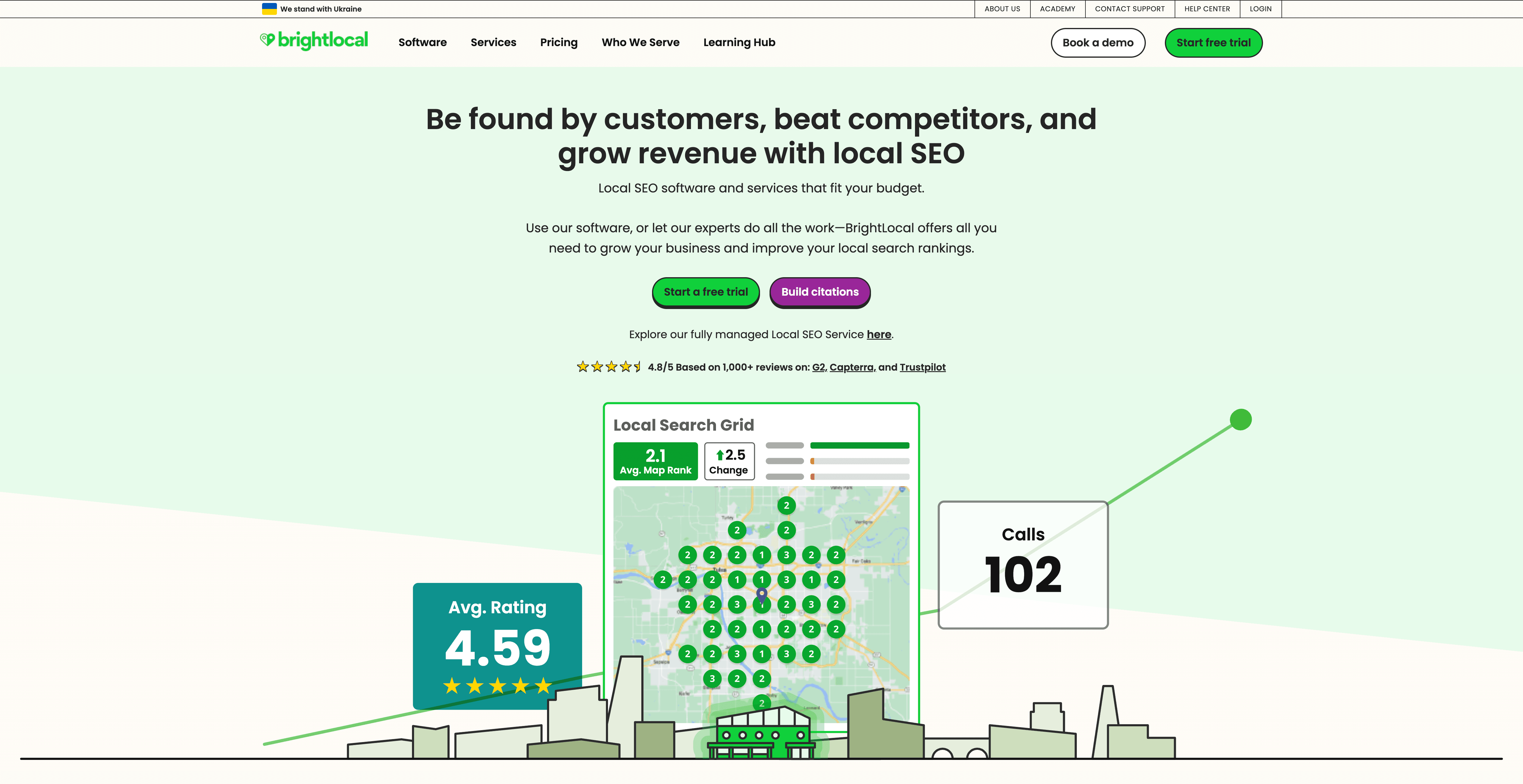
Task: Click the green dot at chart line end
Action: pos(1240,420)
